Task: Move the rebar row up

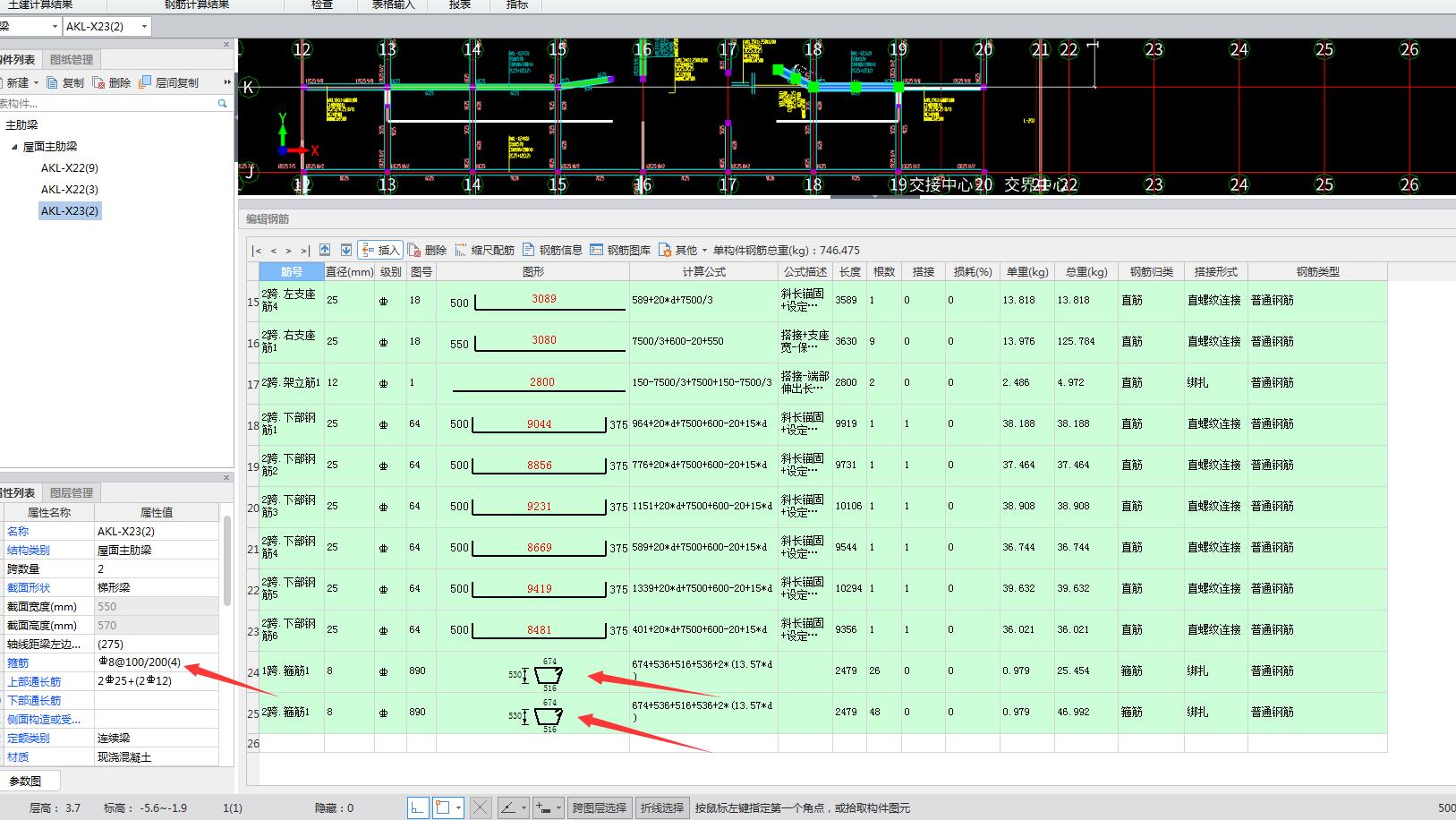Action: pyautogui.click(x=325, y=250)
